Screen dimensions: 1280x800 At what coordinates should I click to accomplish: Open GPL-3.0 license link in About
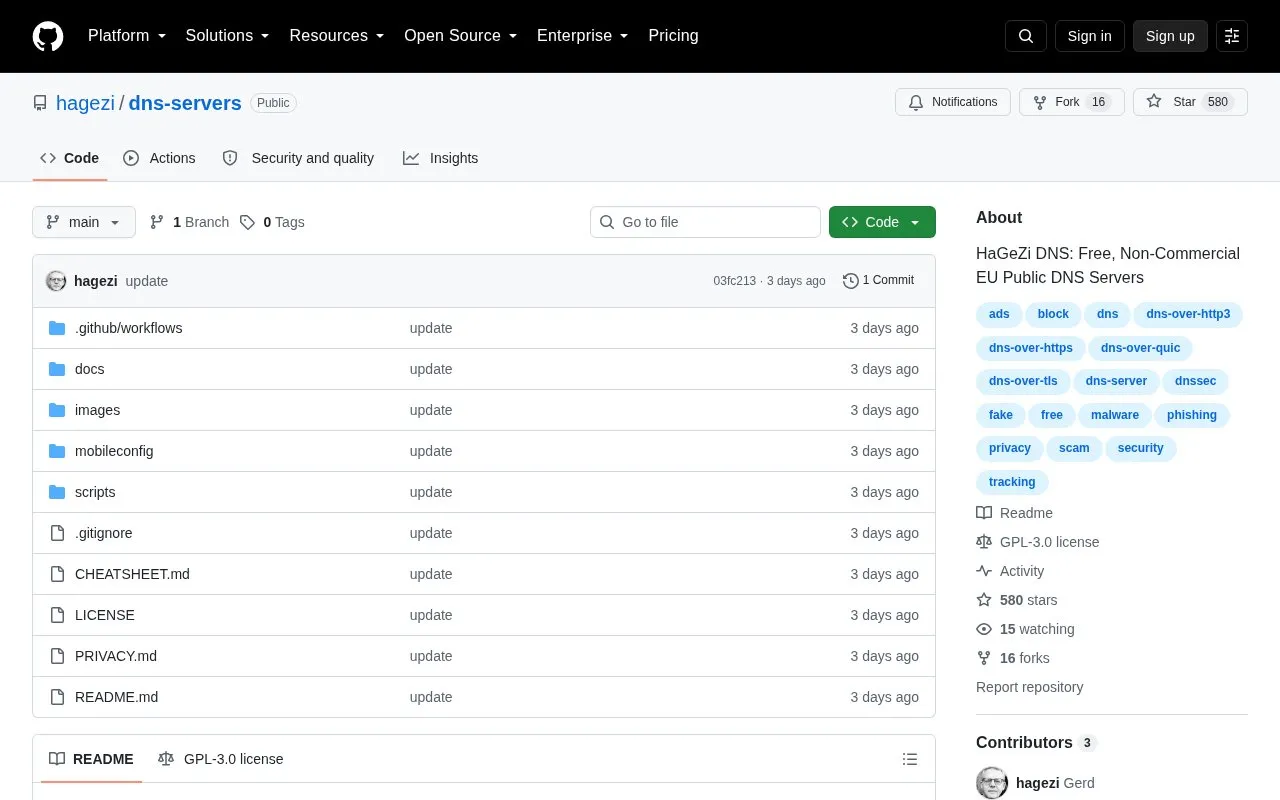(1038, 542)
